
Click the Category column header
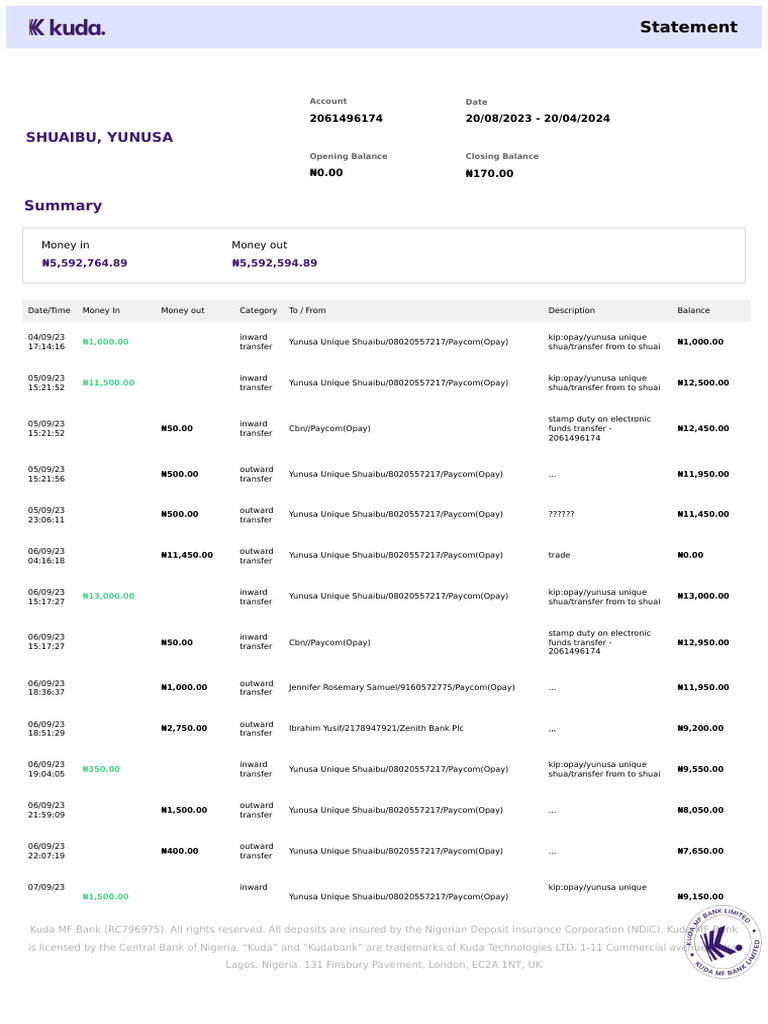pos(258,310)
